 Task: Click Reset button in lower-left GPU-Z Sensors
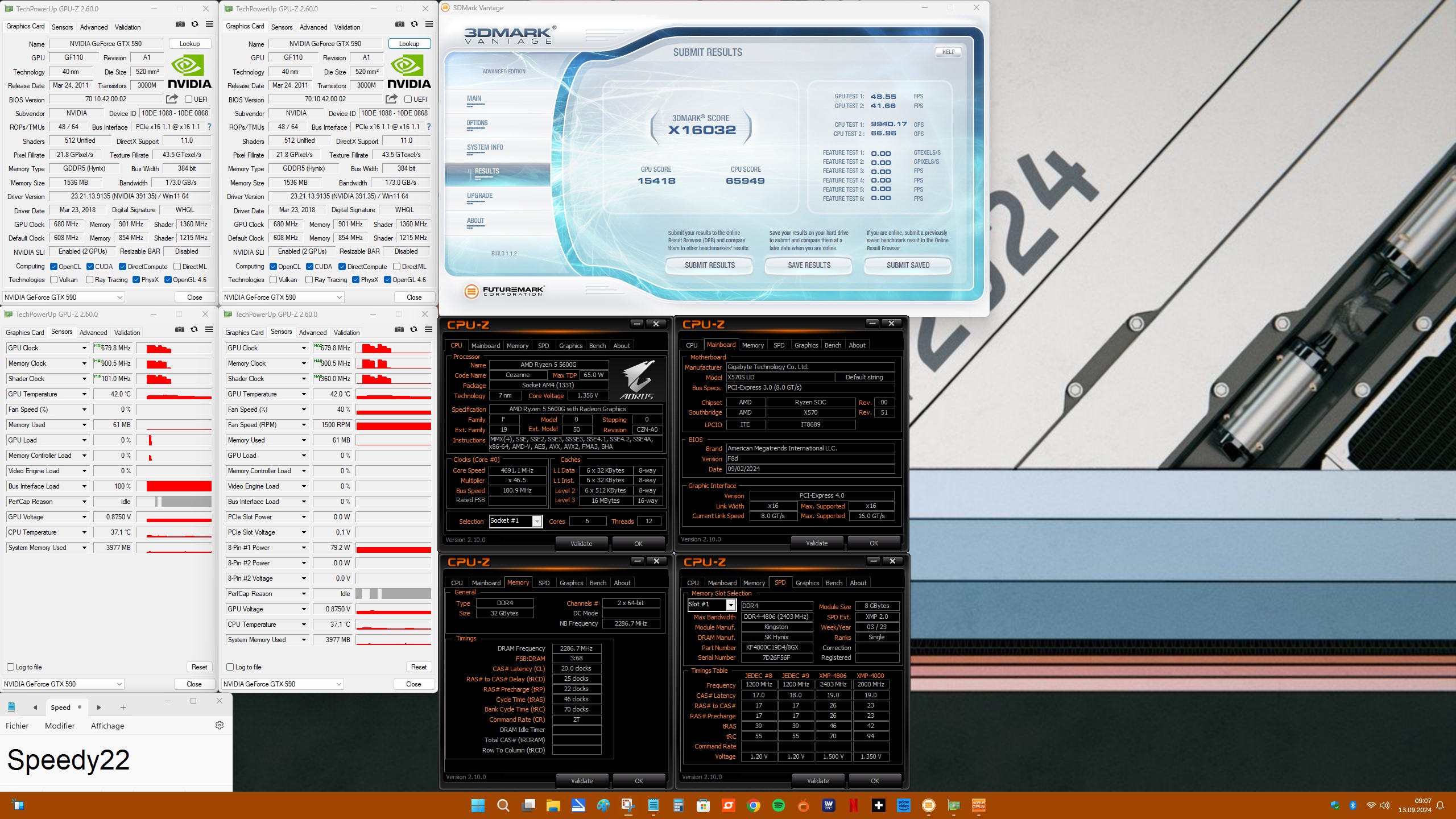coord(199,667)
